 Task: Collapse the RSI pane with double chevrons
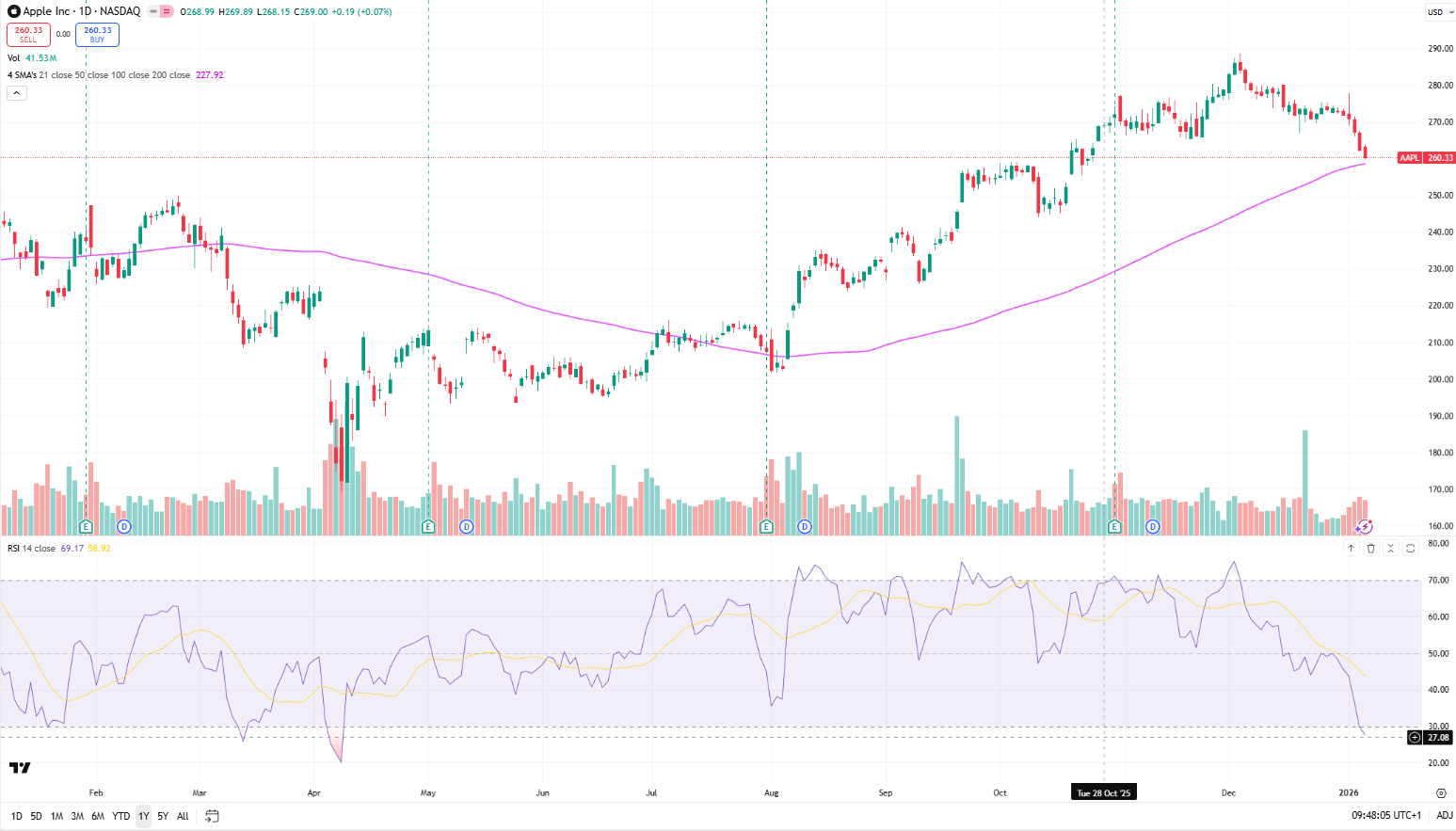click(1390, 547)
